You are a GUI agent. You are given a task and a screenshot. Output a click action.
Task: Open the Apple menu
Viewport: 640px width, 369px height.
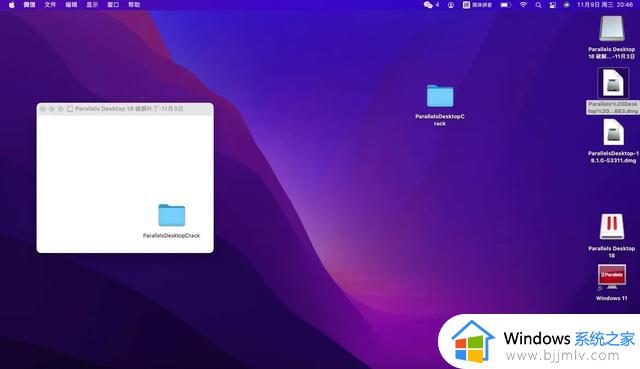pos(12,5)
